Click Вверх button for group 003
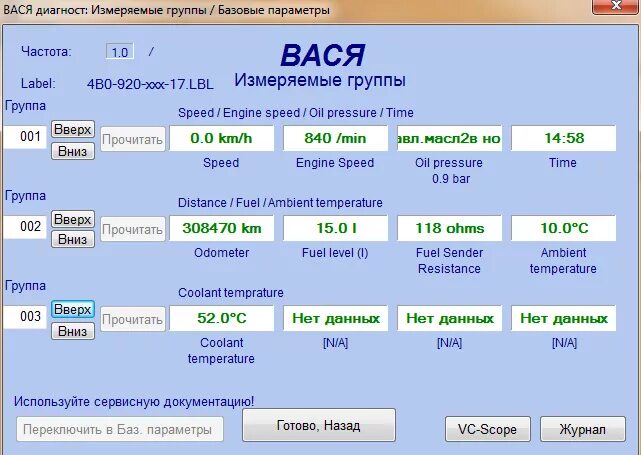Viewport: 641px width, 455px height. point(73,309)
